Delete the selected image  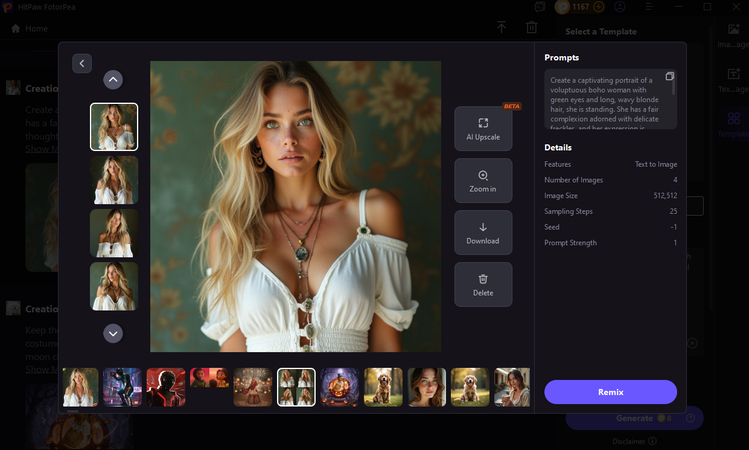pyautogui.click(x=483, y=285)
